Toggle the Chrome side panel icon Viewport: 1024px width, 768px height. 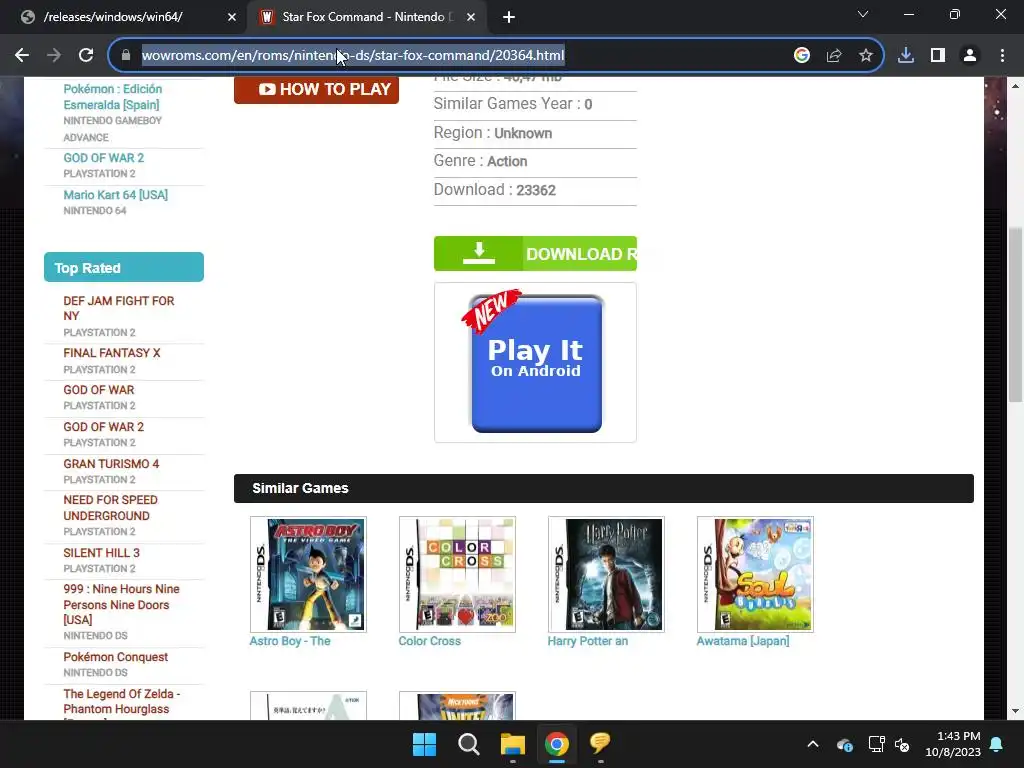click(x=938, y=56)
